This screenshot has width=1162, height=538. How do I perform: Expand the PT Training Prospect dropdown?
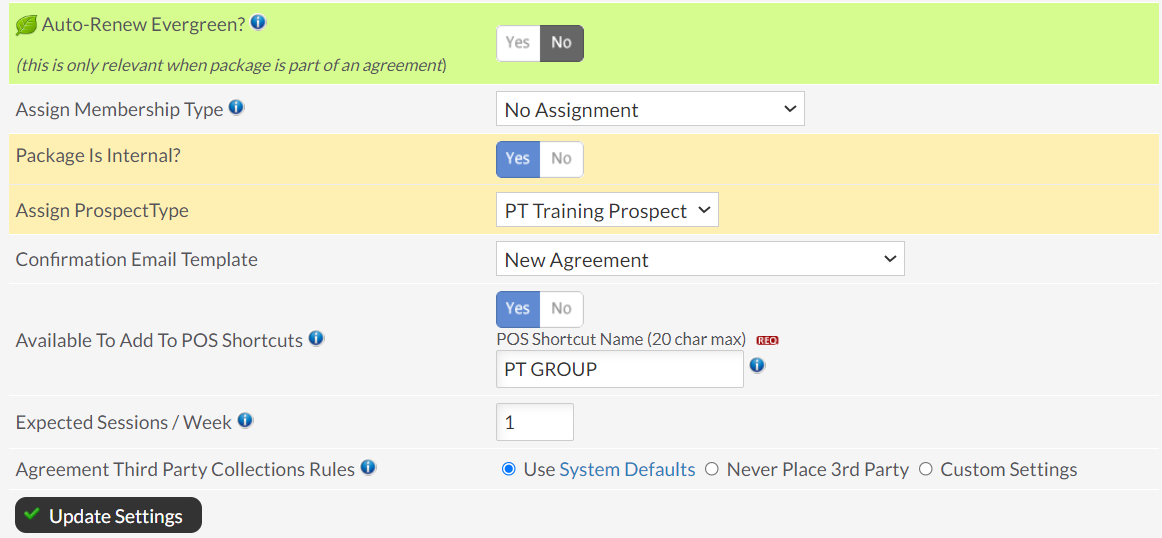tap(607, 210)
